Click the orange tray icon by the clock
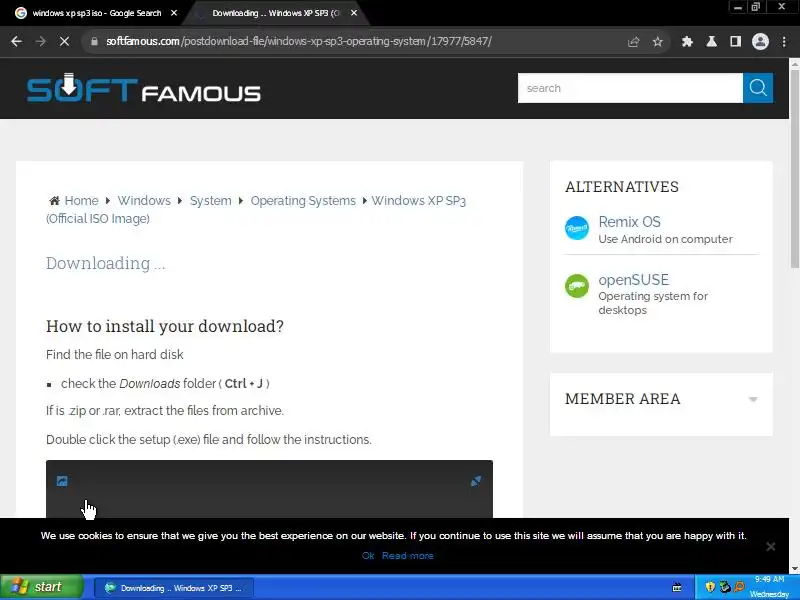 pyautogui.click(x=739, y=587)
